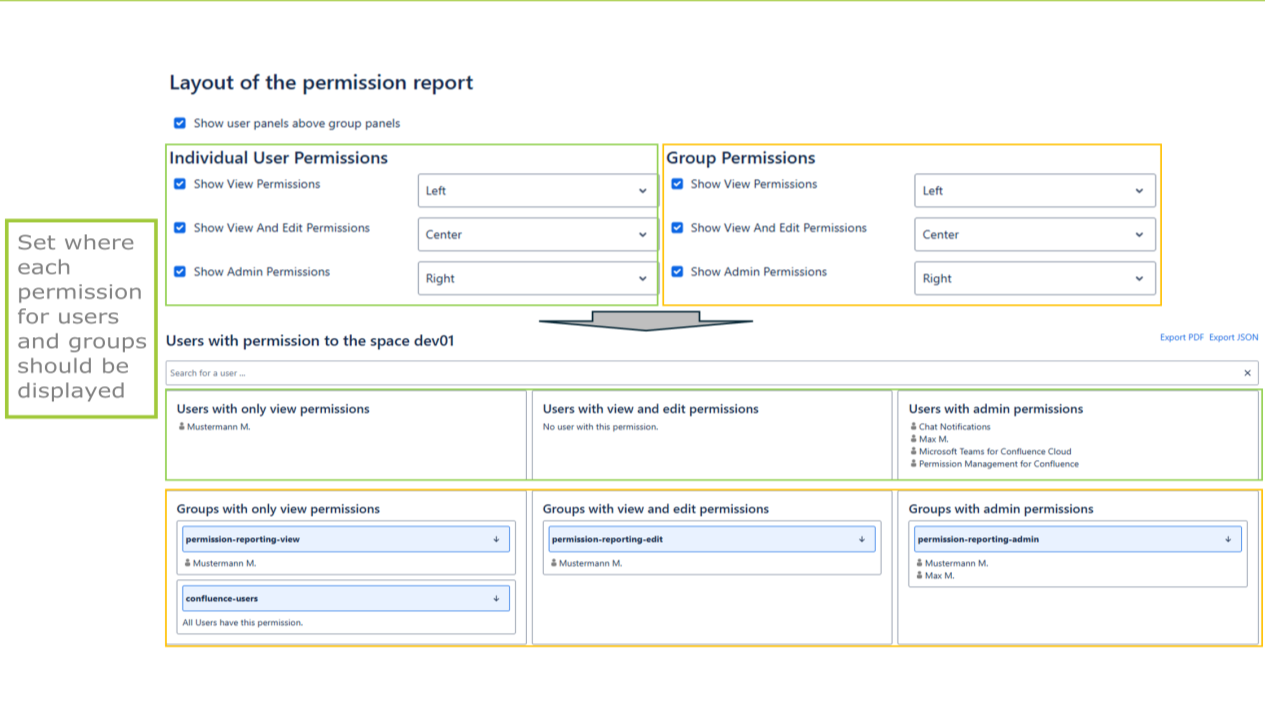Click the Groups with admin permissions heading
Image resolution: width=1265 pixels, height=720 pixels.
tap(1001, 509)
